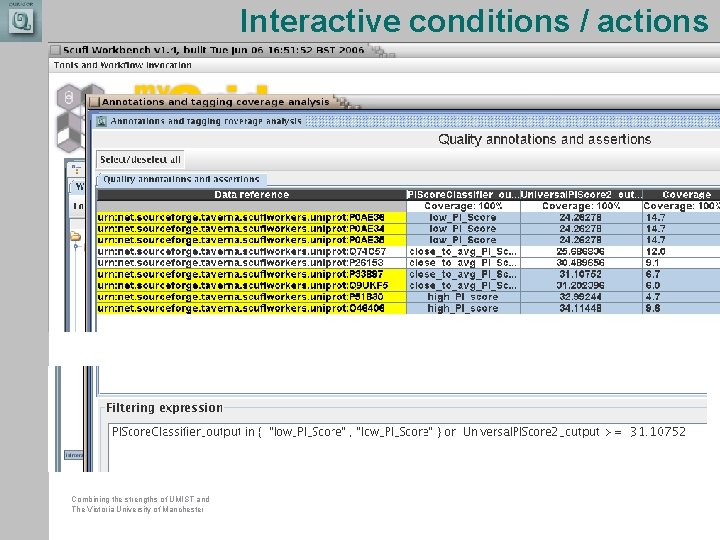Click the window icon beside the outer 'Annotations and tagging coverage analysis' title

[95, 101]
